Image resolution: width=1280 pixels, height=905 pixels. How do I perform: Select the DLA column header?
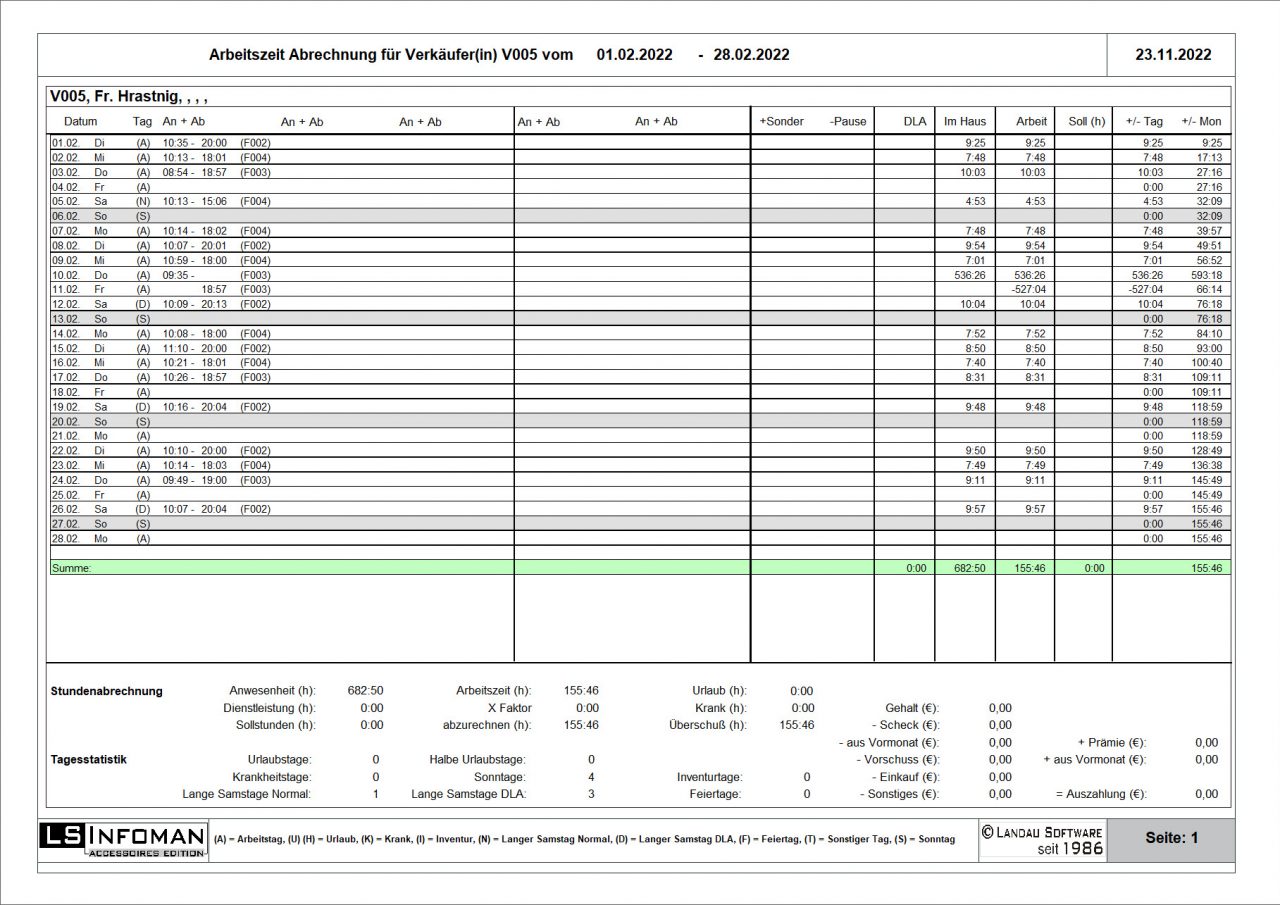click(x=914, y=121)
